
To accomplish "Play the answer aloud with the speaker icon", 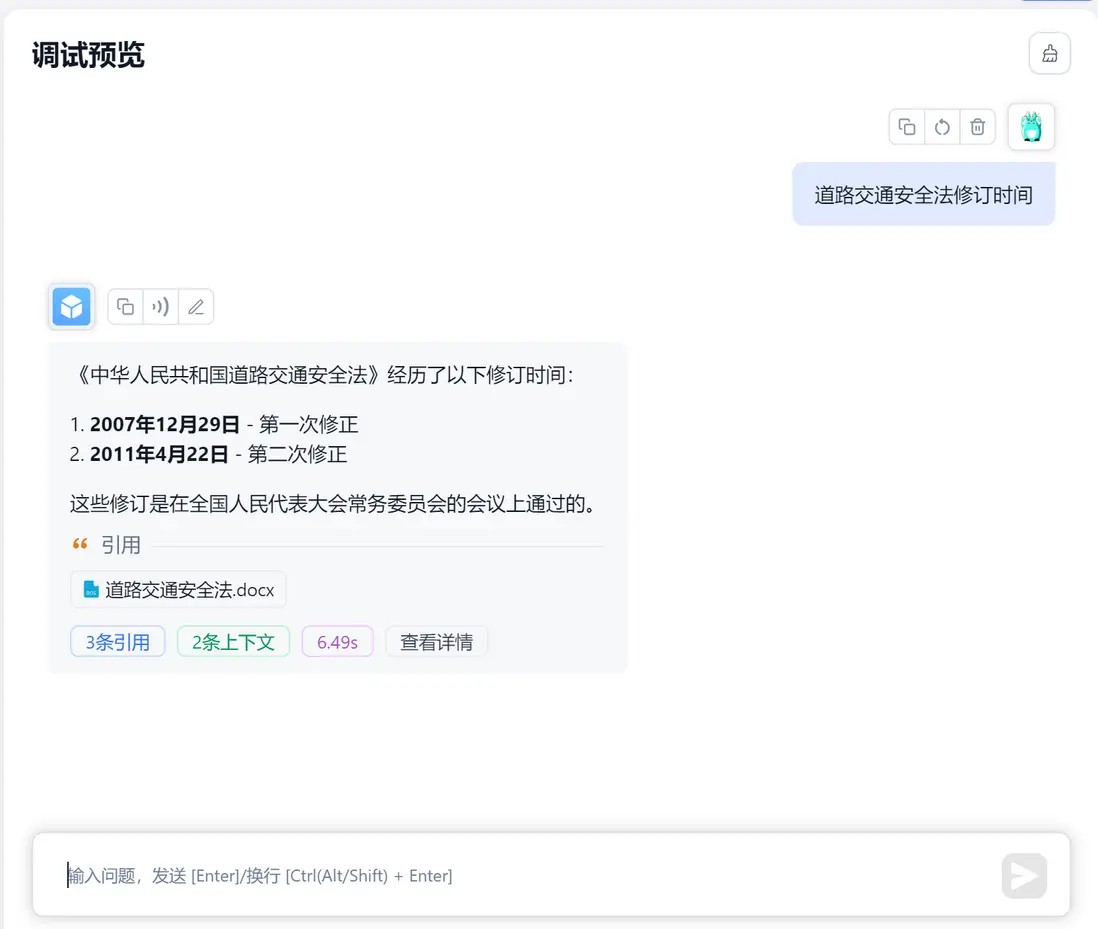I will pos(160,307).
